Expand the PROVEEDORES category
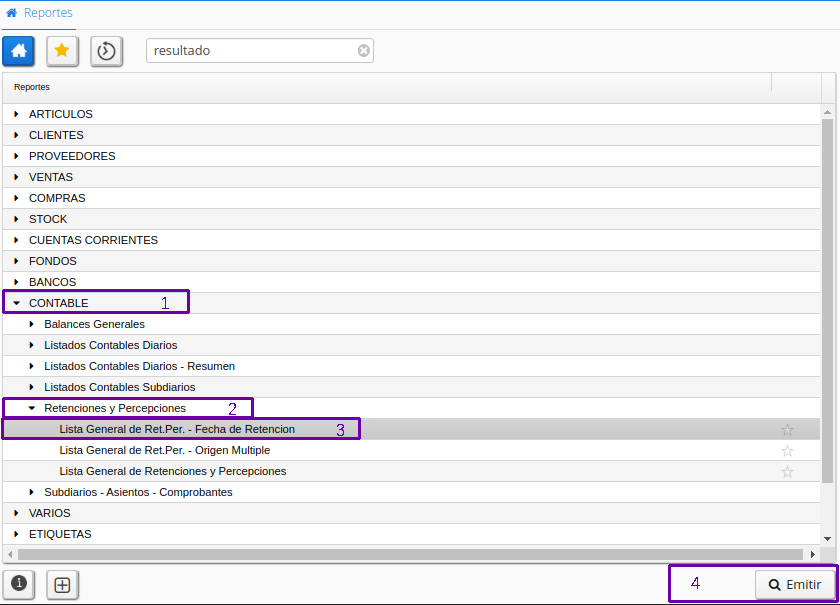 pyautogui.click(x=16, y=156)
